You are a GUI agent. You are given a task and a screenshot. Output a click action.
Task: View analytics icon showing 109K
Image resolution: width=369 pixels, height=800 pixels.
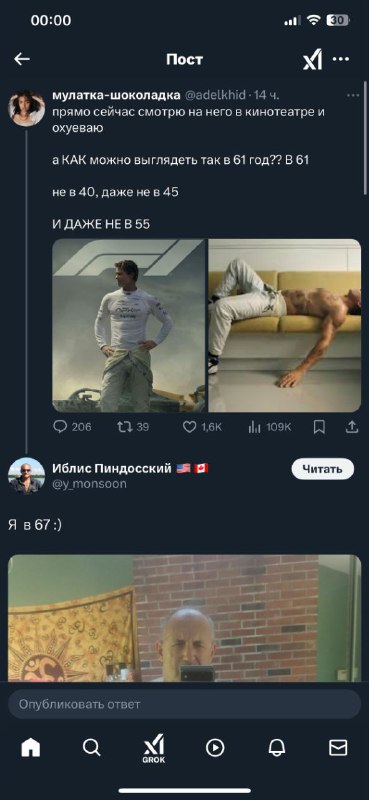[269, 427]
